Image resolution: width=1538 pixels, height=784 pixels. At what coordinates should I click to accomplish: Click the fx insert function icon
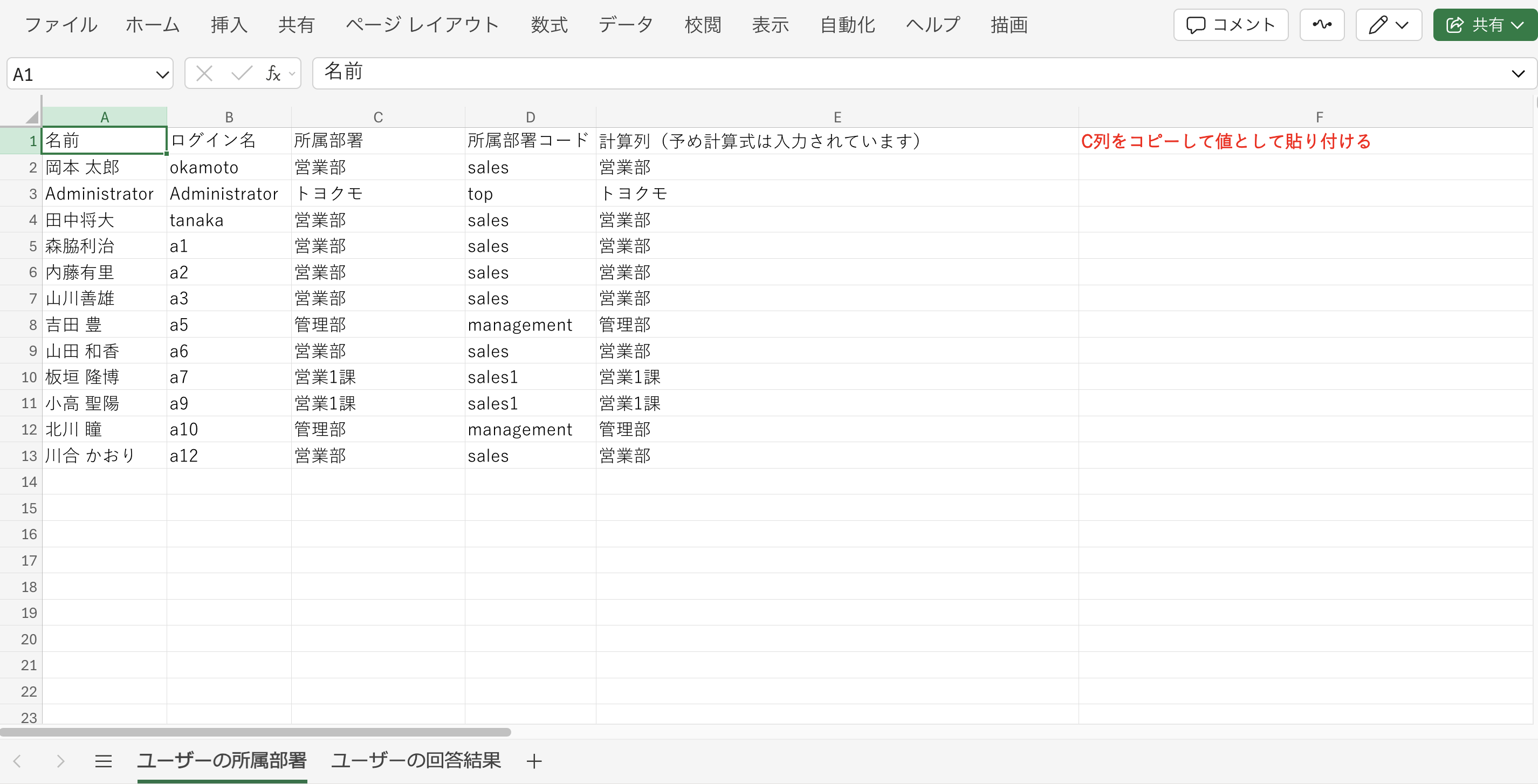(273, 73)
